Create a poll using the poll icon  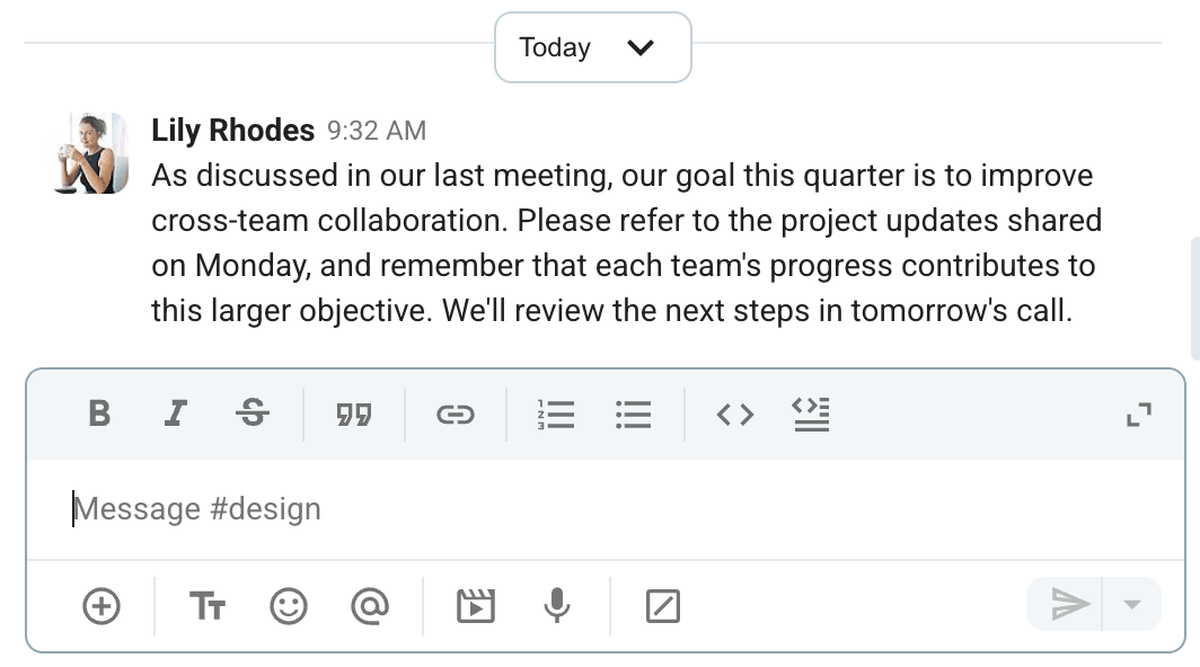coord(662,605)
